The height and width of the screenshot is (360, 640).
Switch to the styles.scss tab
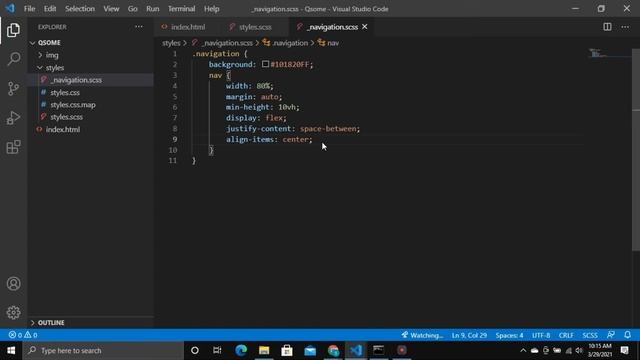point(255,27)
